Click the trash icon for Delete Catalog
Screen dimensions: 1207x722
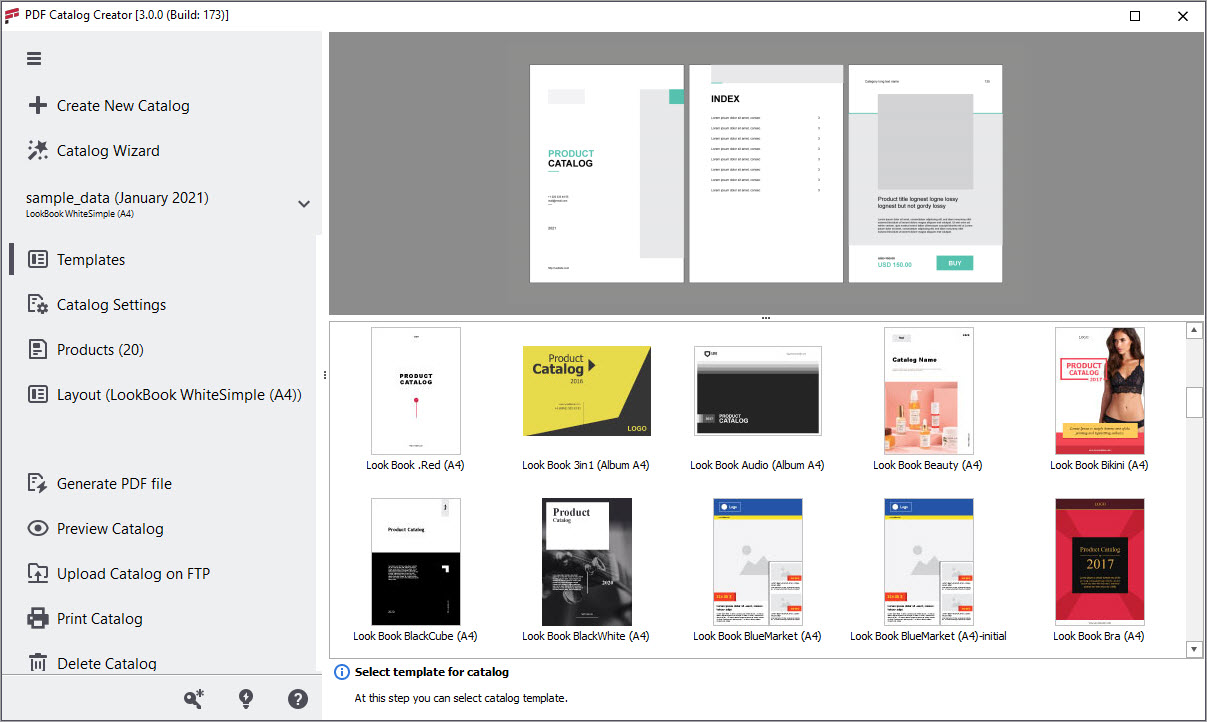point(38,662)
